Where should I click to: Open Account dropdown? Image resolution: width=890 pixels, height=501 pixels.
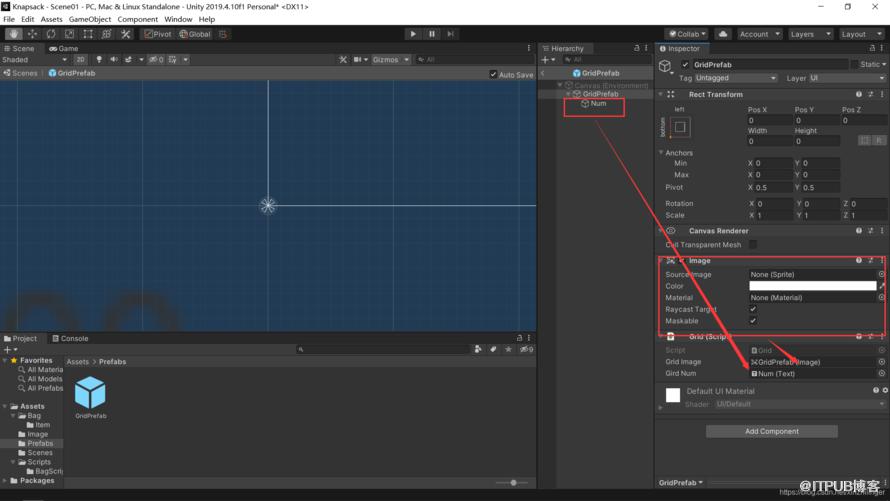[x=759, y=34]
